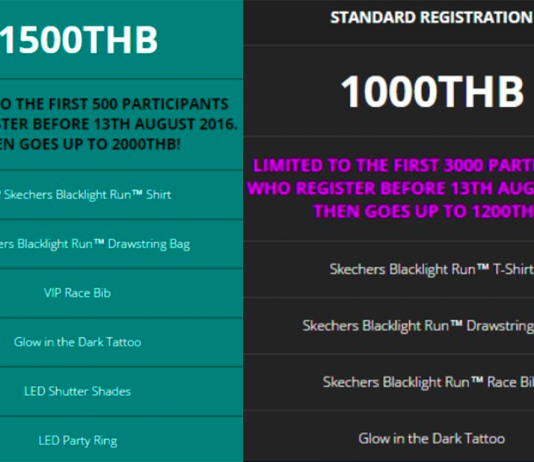Click the 1000THB standard price heading
The width and height of the screenshot is (534, 462).
(432, 92)
